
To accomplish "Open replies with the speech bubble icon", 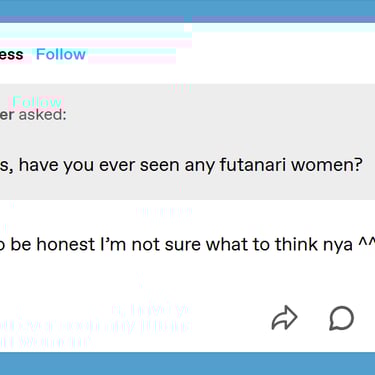I will click(x=341, y=318).
